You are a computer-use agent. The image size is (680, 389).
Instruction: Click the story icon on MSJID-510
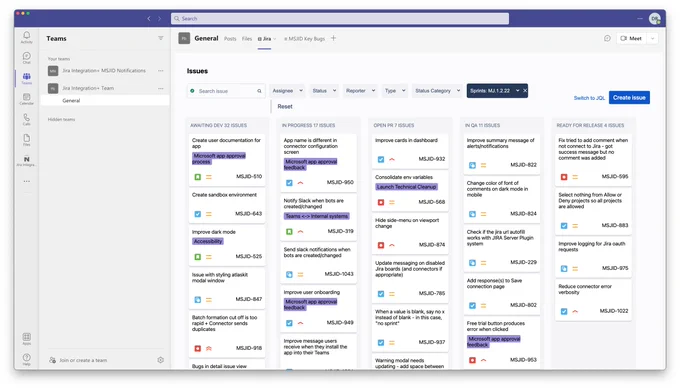(x=198, y=177)
